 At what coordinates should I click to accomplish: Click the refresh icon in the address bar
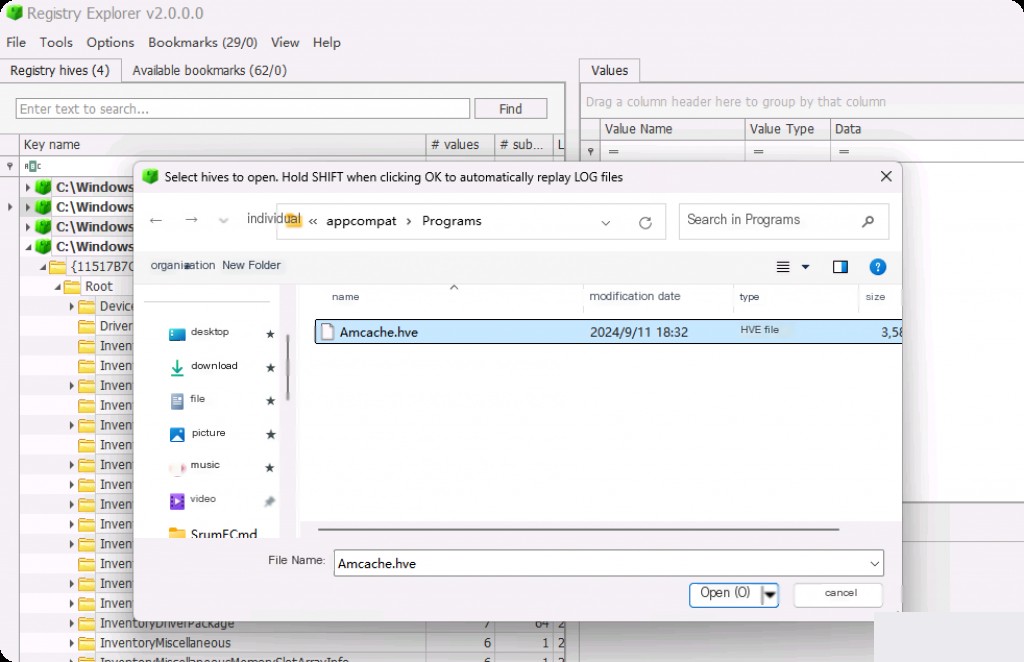645,223
